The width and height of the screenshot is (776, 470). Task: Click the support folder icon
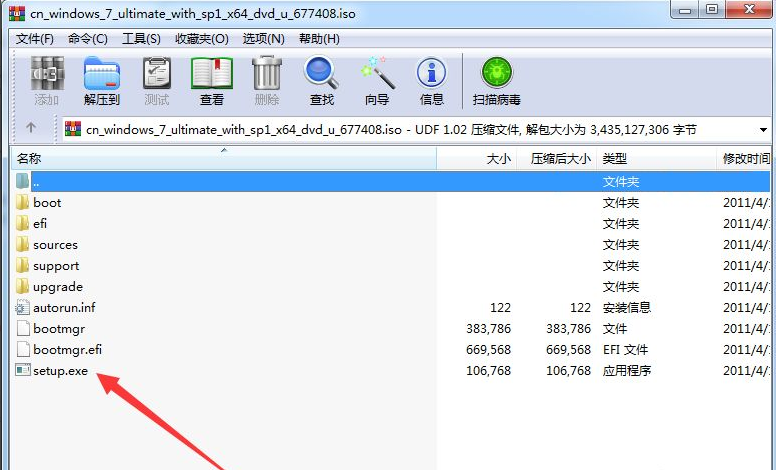[x=22, y=265]
